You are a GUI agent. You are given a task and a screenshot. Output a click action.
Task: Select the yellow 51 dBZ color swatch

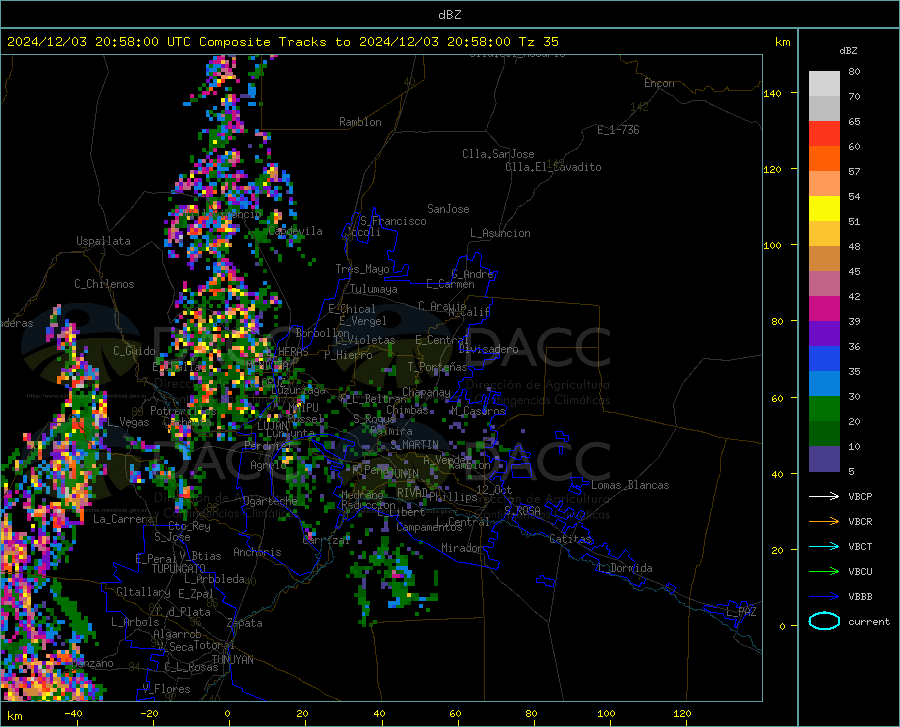click(x=824, y=209)
